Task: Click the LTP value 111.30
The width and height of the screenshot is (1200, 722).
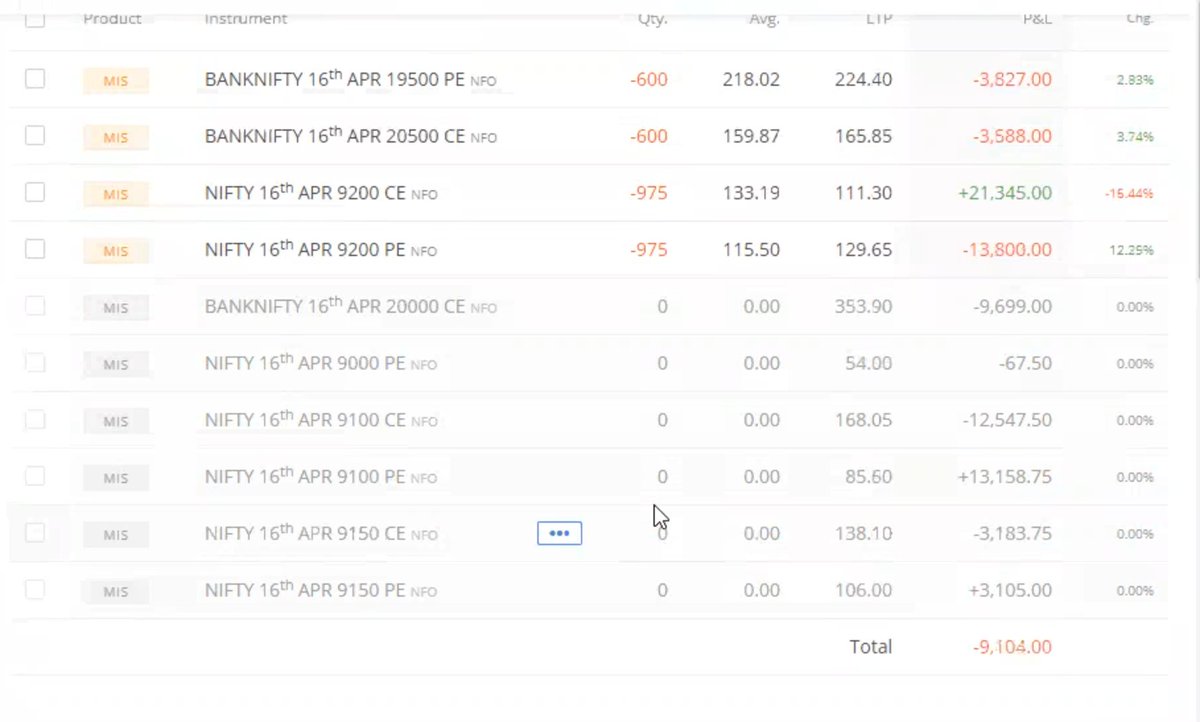Action: click(863, 193)
